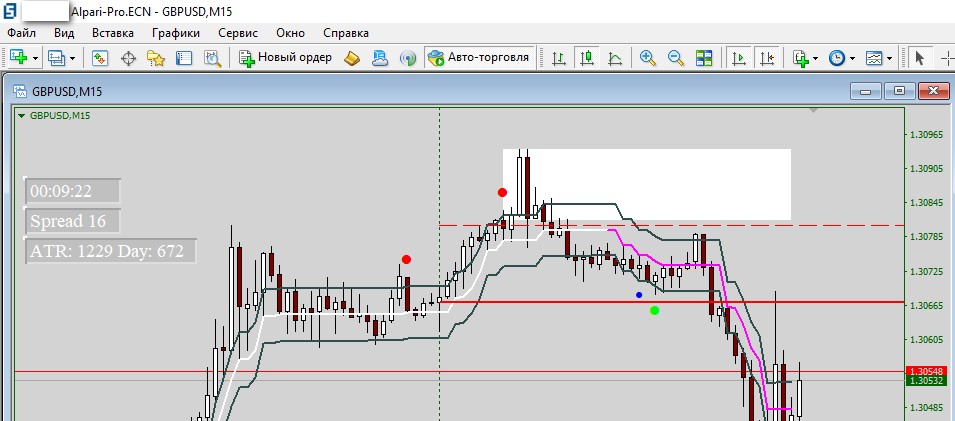Open MetaEditor yellow book icon
The height and width of the screenshot is (421, 955).
352,58
